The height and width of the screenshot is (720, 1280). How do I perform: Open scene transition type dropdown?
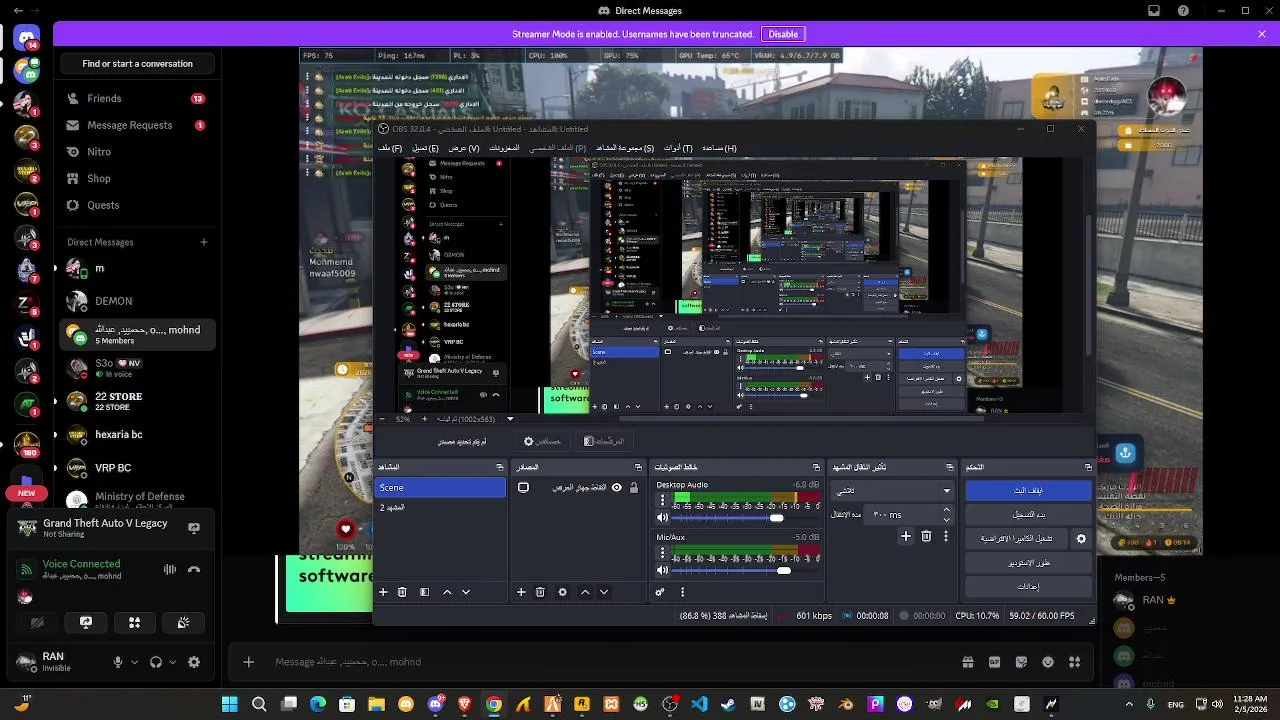tap(892, 490)
